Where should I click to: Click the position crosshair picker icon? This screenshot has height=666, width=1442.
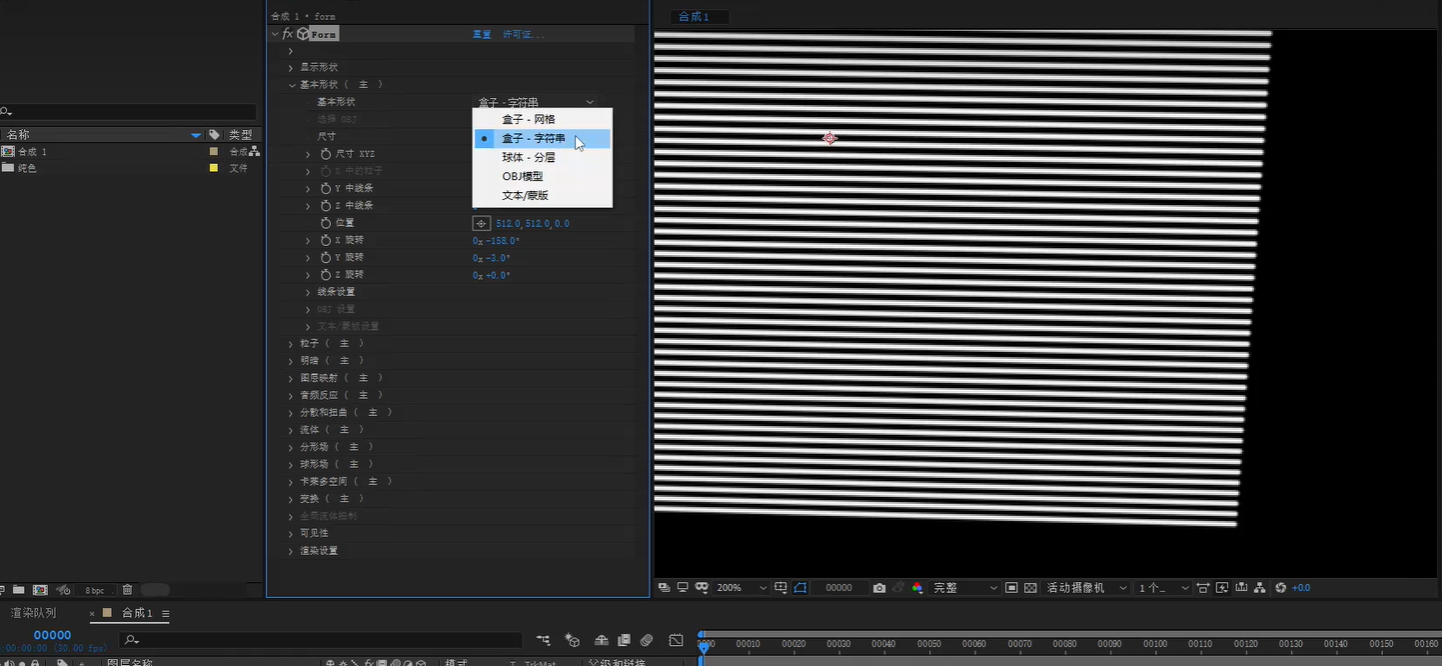point(481,223)
